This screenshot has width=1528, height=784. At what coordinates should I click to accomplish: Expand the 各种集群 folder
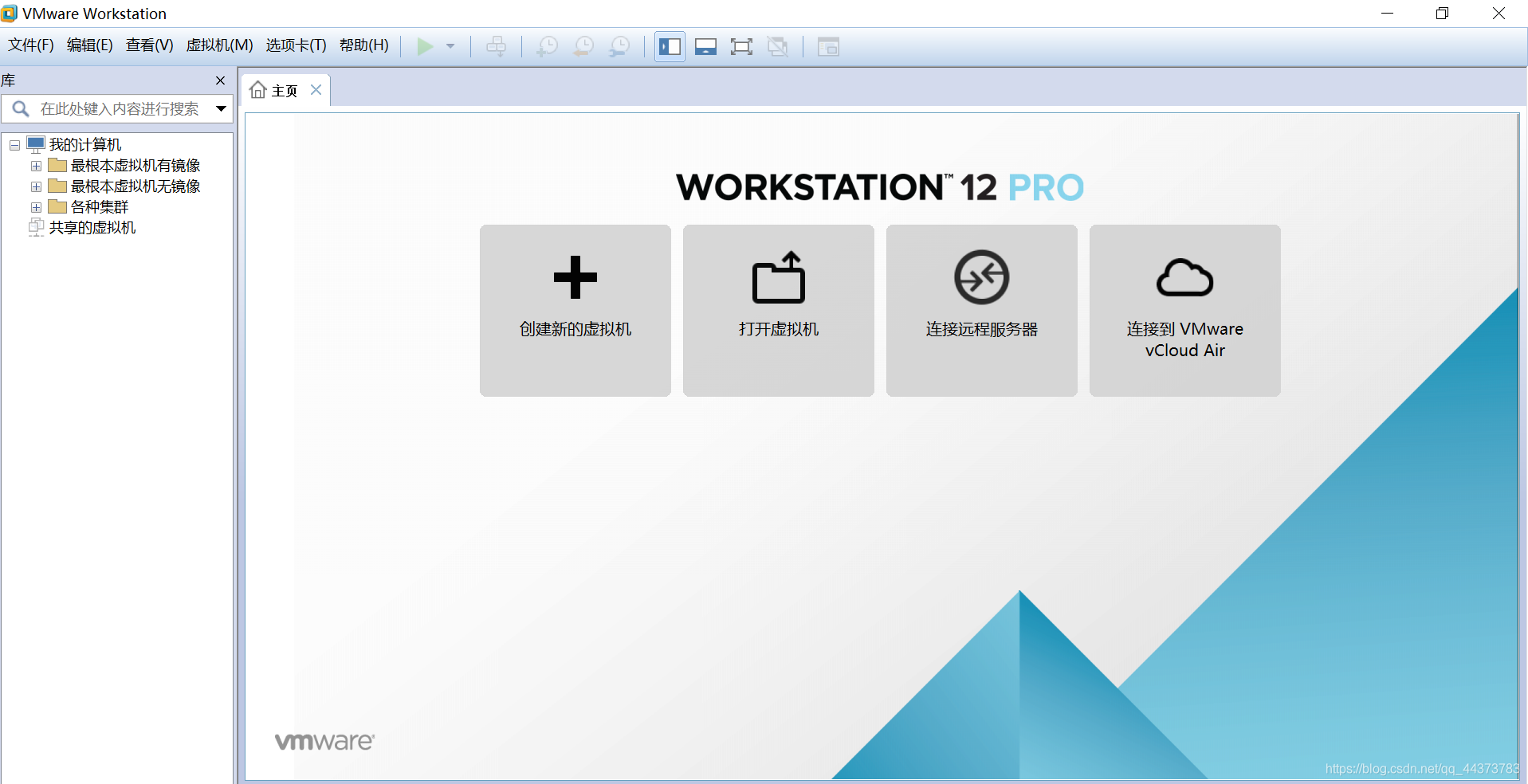[x=36, y=207]
